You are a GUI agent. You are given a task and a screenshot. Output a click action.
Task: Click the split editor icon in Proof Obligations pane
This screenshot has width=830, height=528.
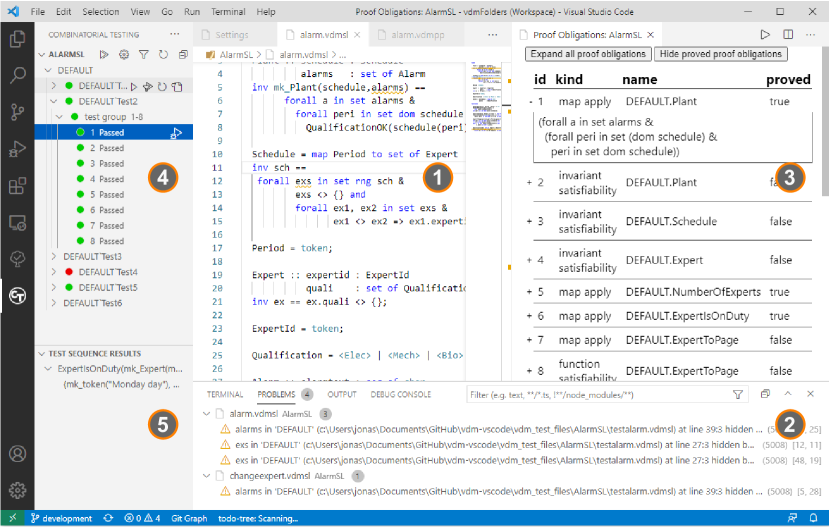pyautogui.click(x=788, y=34)
